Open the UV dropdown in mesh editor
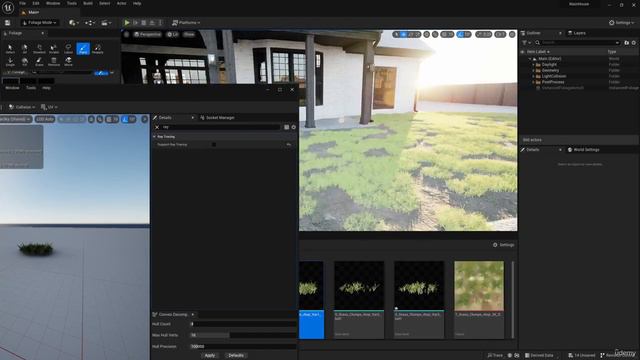 pos(49,107)
